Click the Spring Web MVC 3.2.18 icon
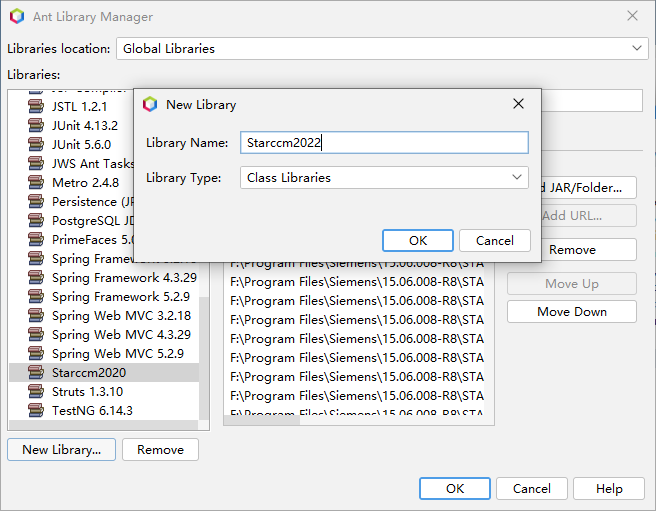Viewport: 656px width, 511px height. (36, 316)
